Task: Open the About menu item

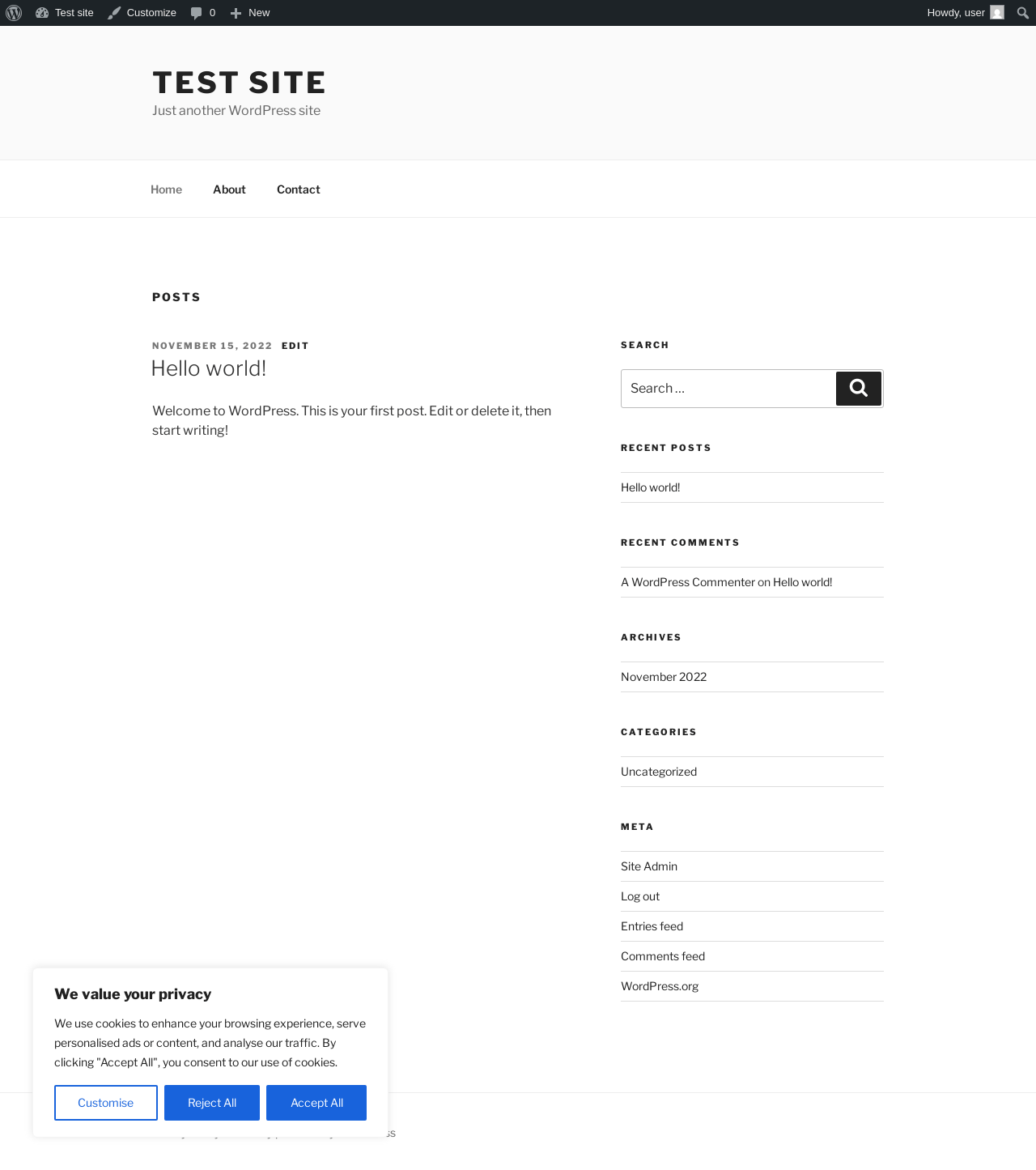Action: click(x=229, y=189)
